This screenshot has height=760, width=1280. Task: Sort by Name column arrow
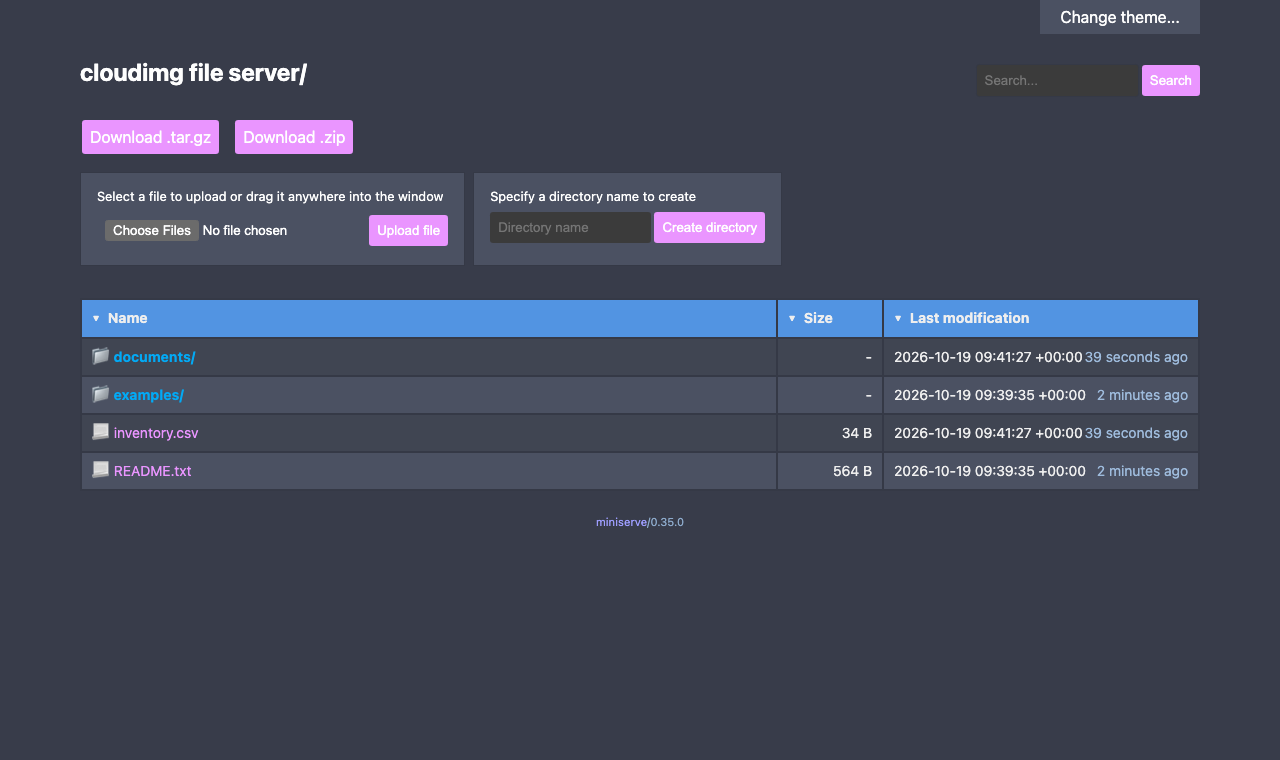(x=96, y=318)
